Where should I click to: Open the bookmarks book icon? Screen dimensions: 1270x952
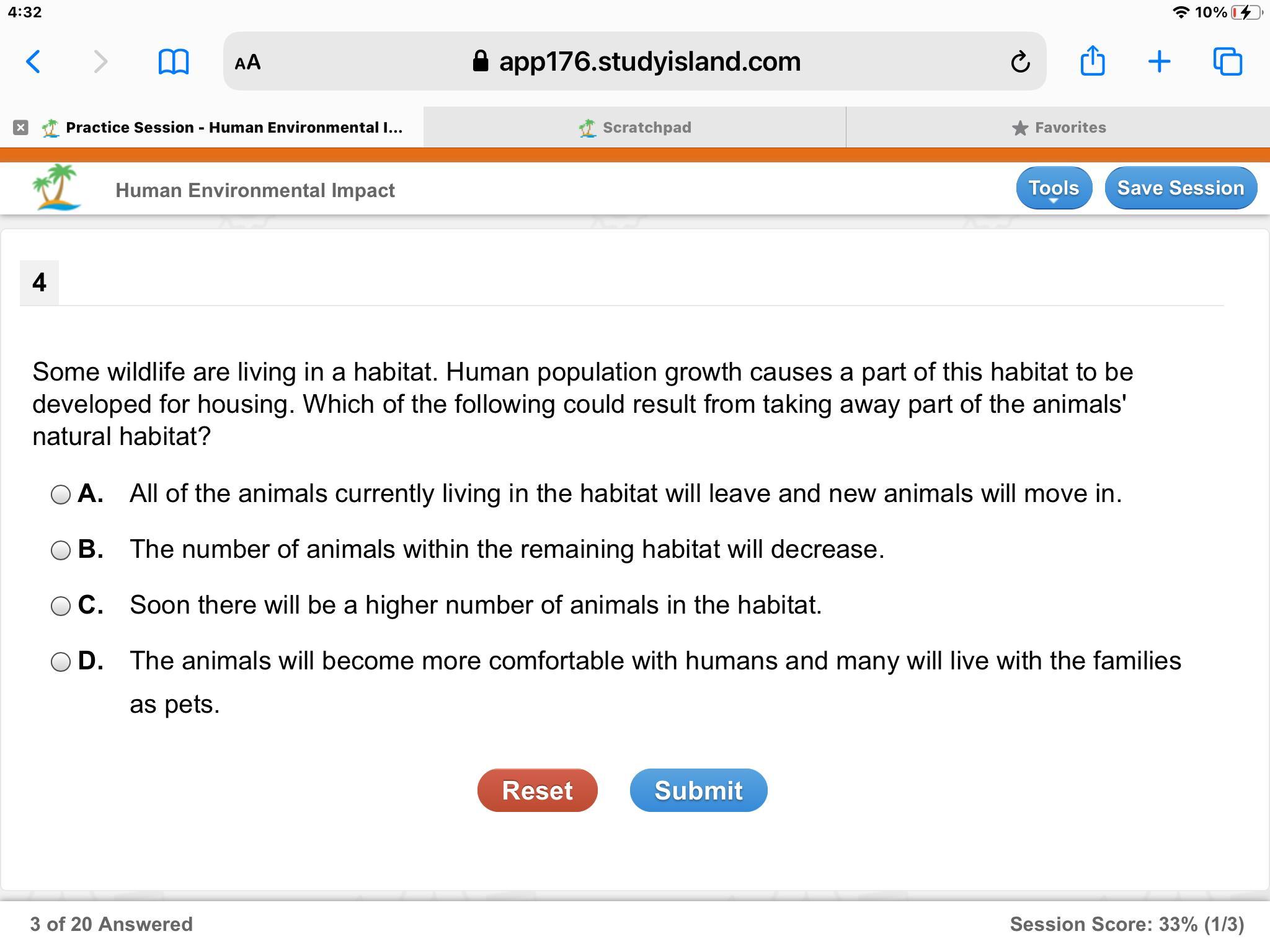click(174, 62)
